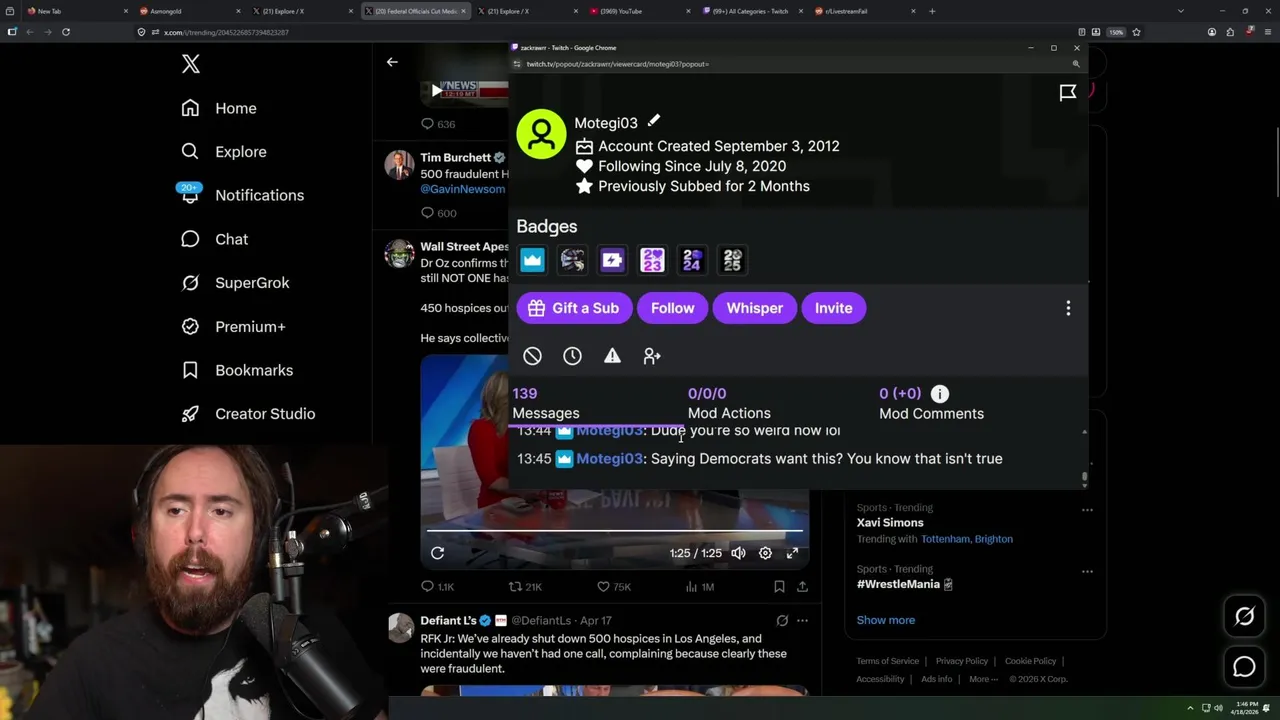Click the Tottenham link
The image size is (1280, 720).
945,539
